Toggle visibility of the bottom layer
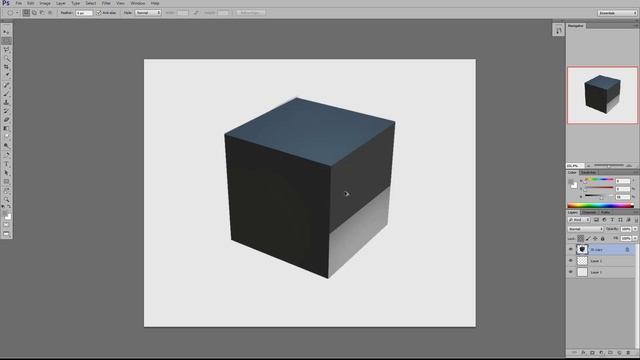This screenshot has height=360, width=640. tap(571, 272)
